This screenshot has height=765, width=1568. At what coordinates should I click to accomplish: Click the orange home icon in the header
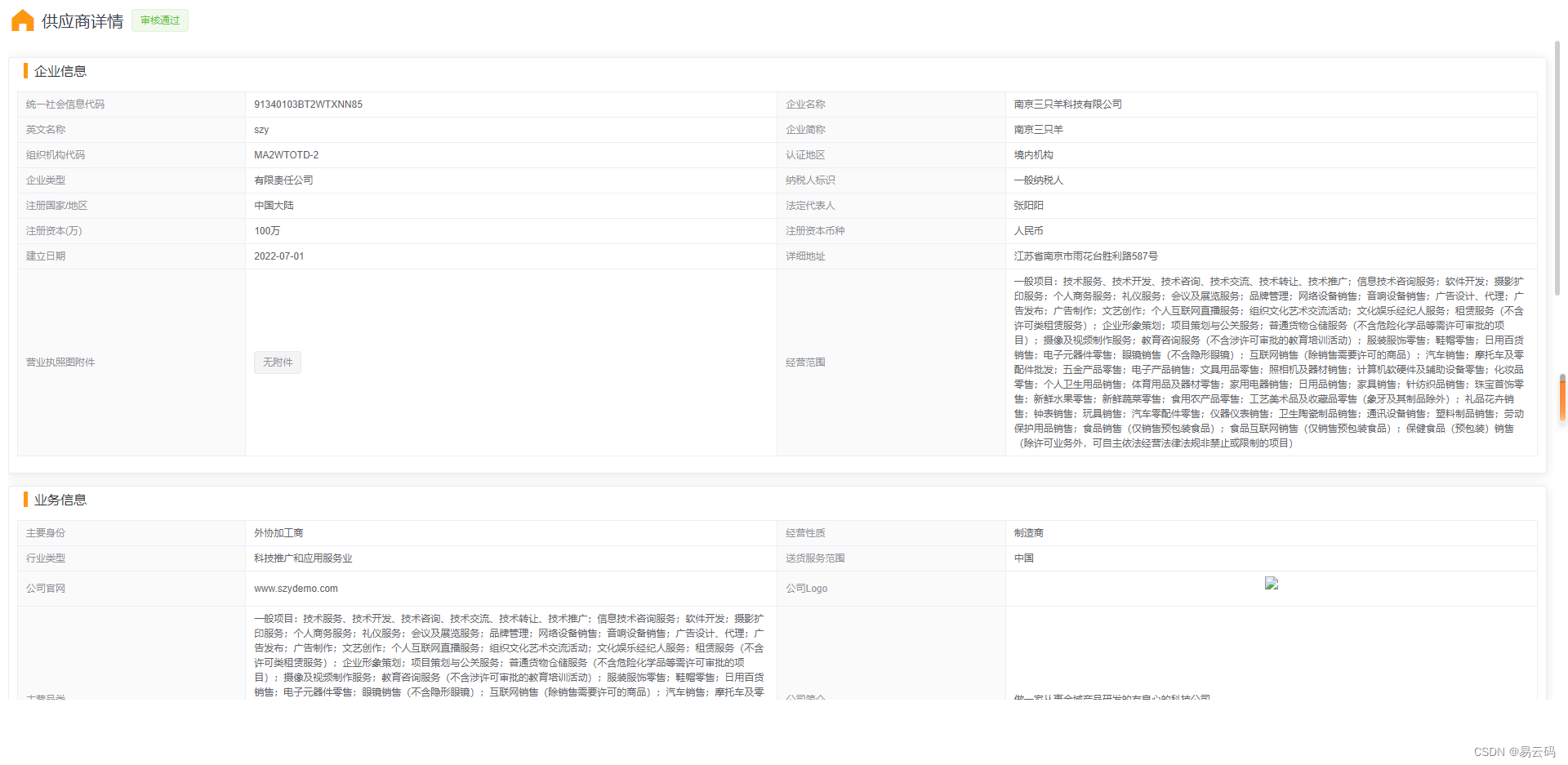tap(22, 20)
